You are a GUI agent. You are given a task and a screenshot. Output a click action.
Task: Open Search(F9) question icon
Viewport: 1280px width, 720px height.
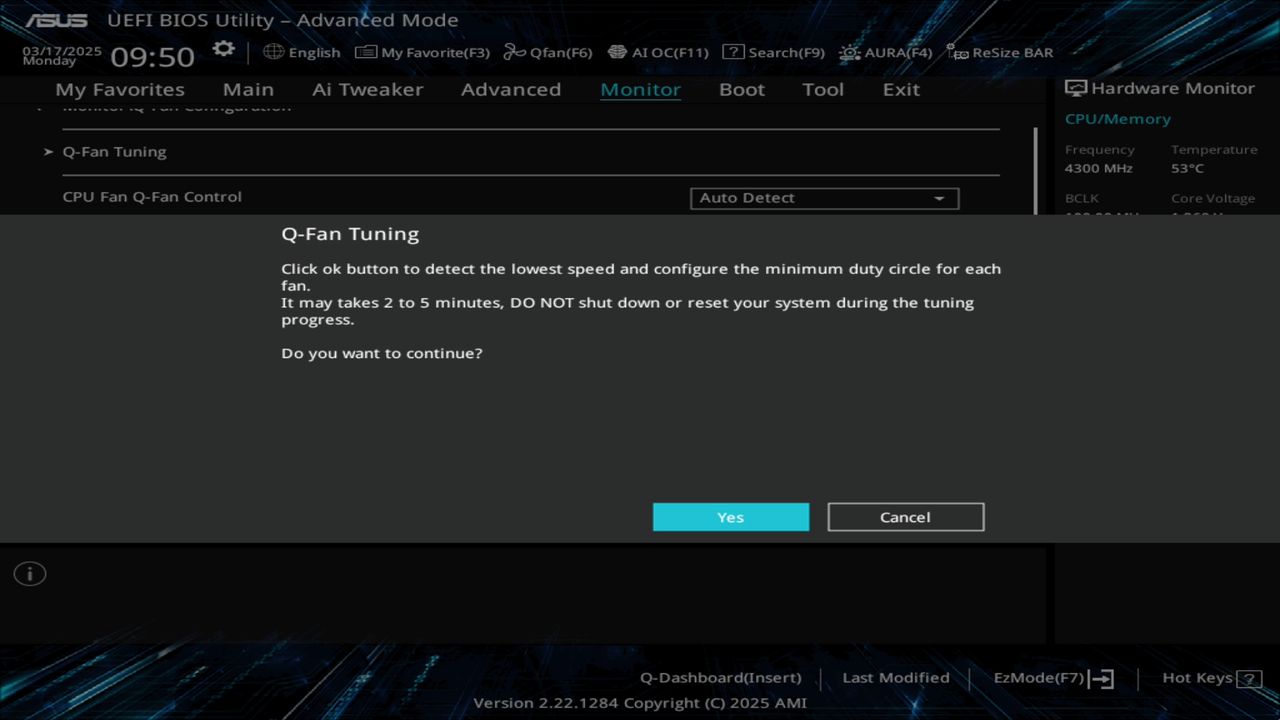click(733, 52)
